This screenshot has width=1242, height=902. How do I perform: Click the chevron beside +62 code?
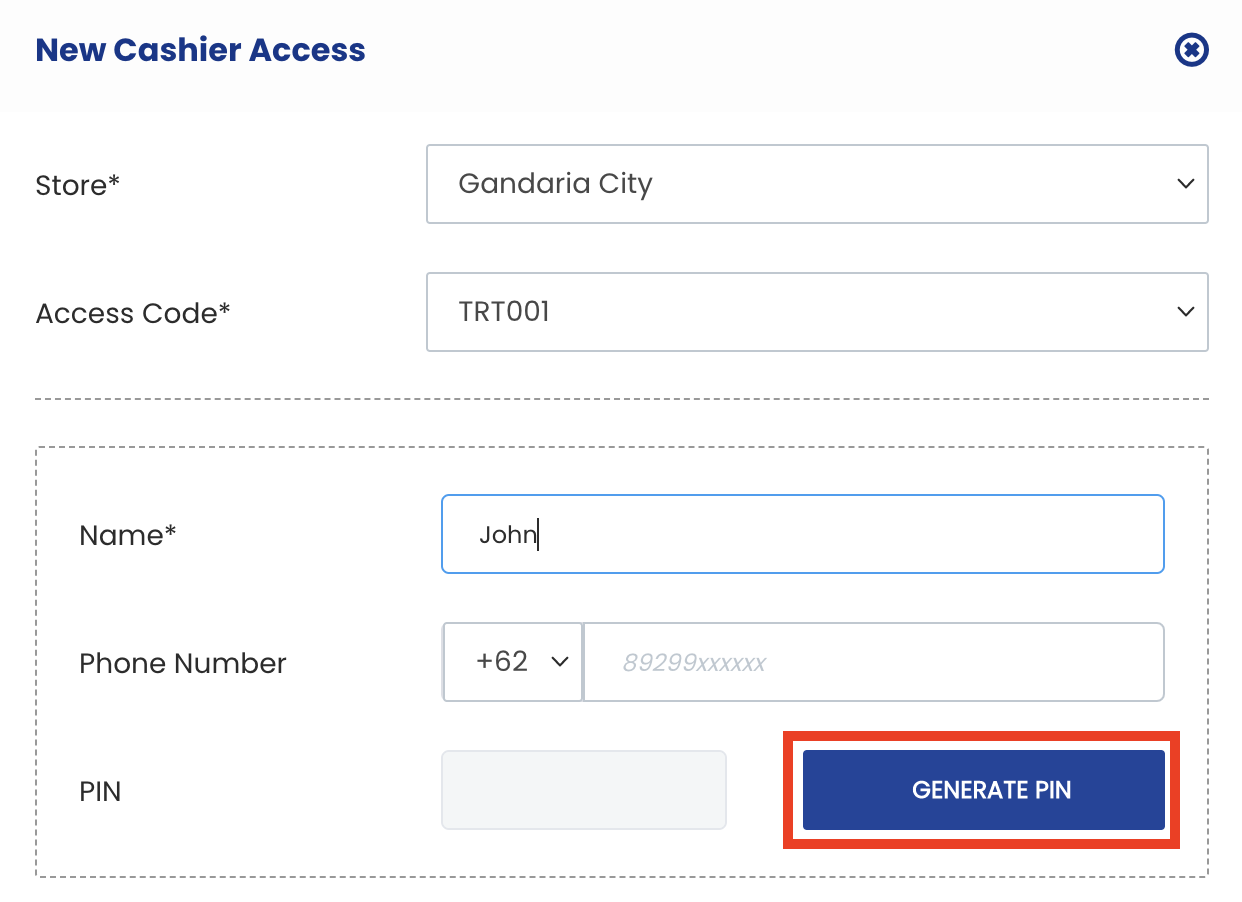560,662
